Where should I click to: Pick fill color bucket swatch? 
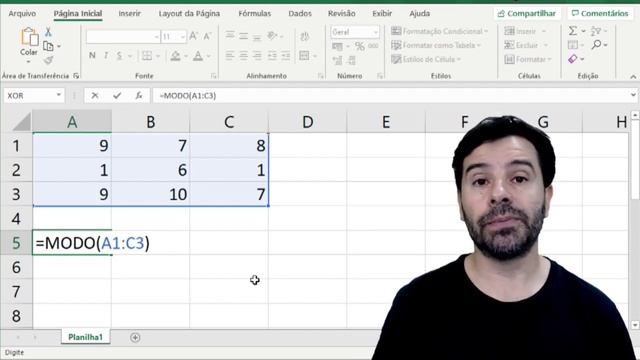(x=176, y=56)
